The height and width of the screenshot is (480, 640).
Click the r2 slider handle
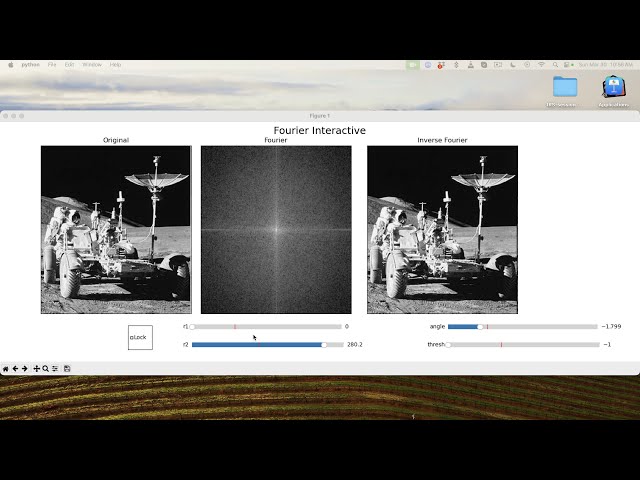[x=324, y=345]
